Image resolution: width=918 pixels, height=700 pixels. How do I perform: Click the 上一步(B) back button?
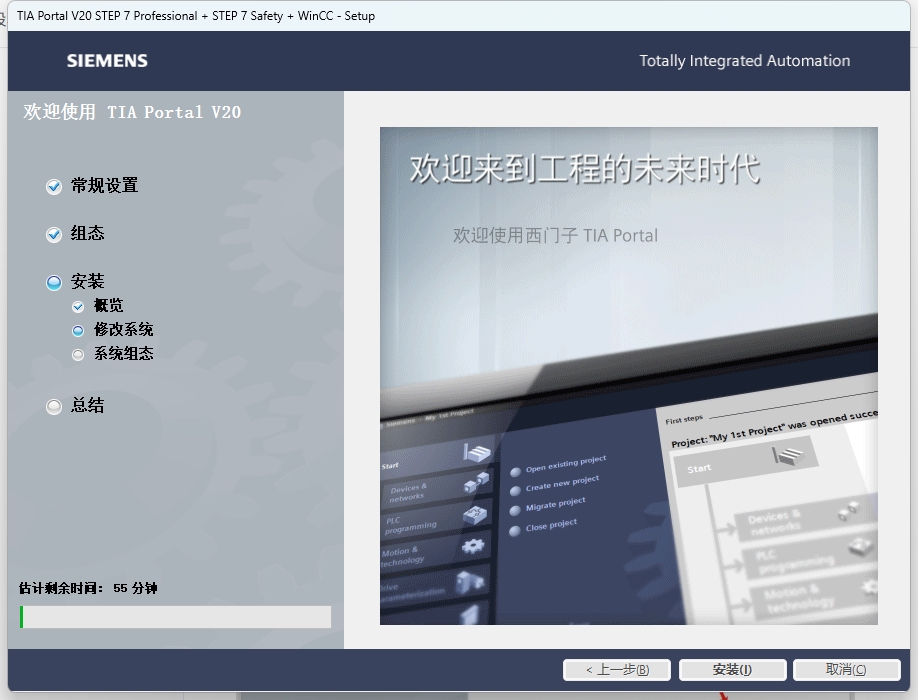617,670
